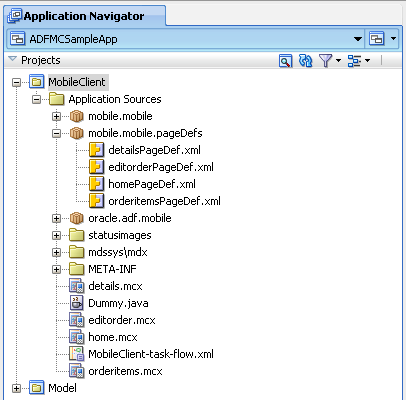Collapse the Projects panel disclosure triangle
The image size is (406, 400).
tap(12, 59)
